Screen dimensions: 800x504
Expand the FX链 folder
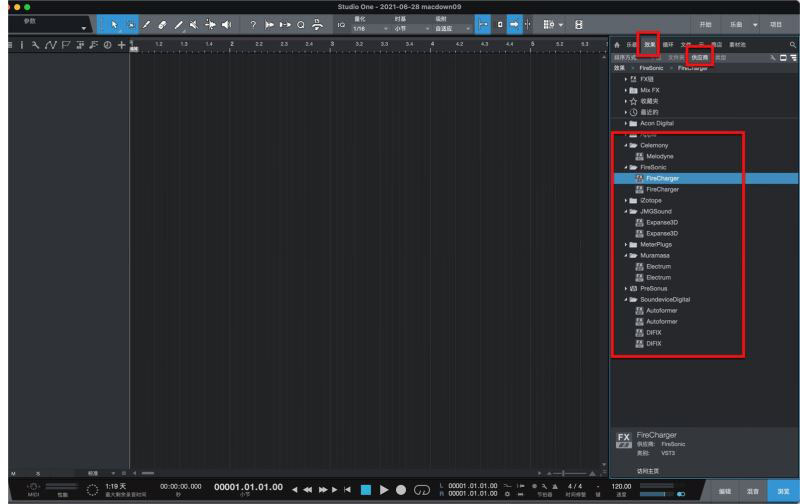tap(626, 79)
